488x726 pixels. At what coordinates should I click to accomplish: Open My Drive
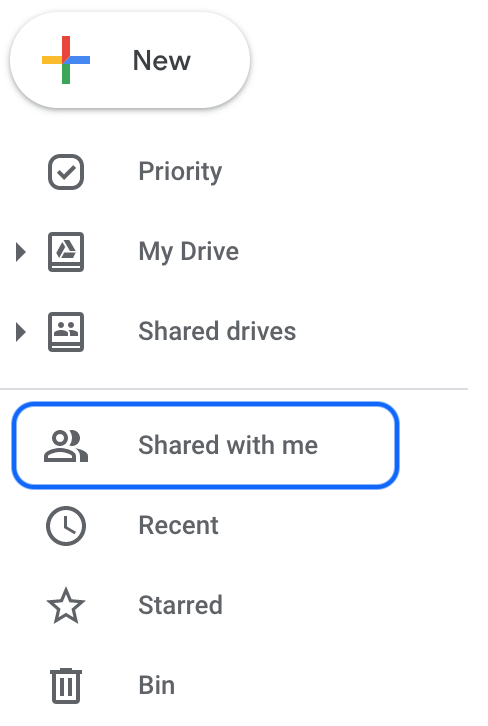[x=188, y=252]
